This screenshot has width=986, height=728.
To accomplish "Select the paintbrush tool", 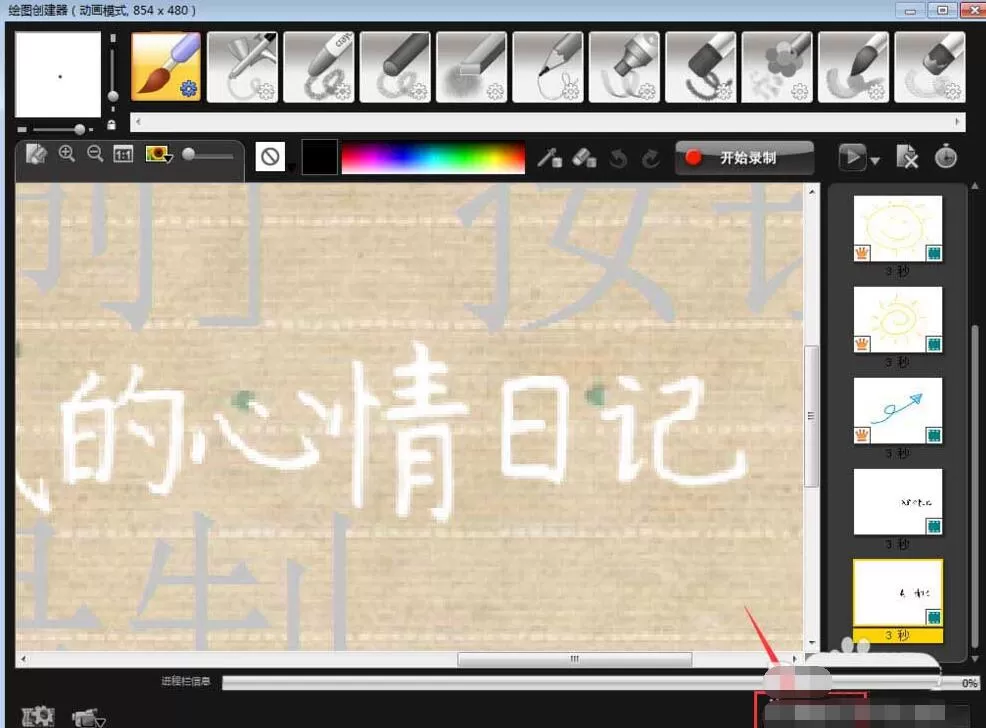I will [166, 67].
